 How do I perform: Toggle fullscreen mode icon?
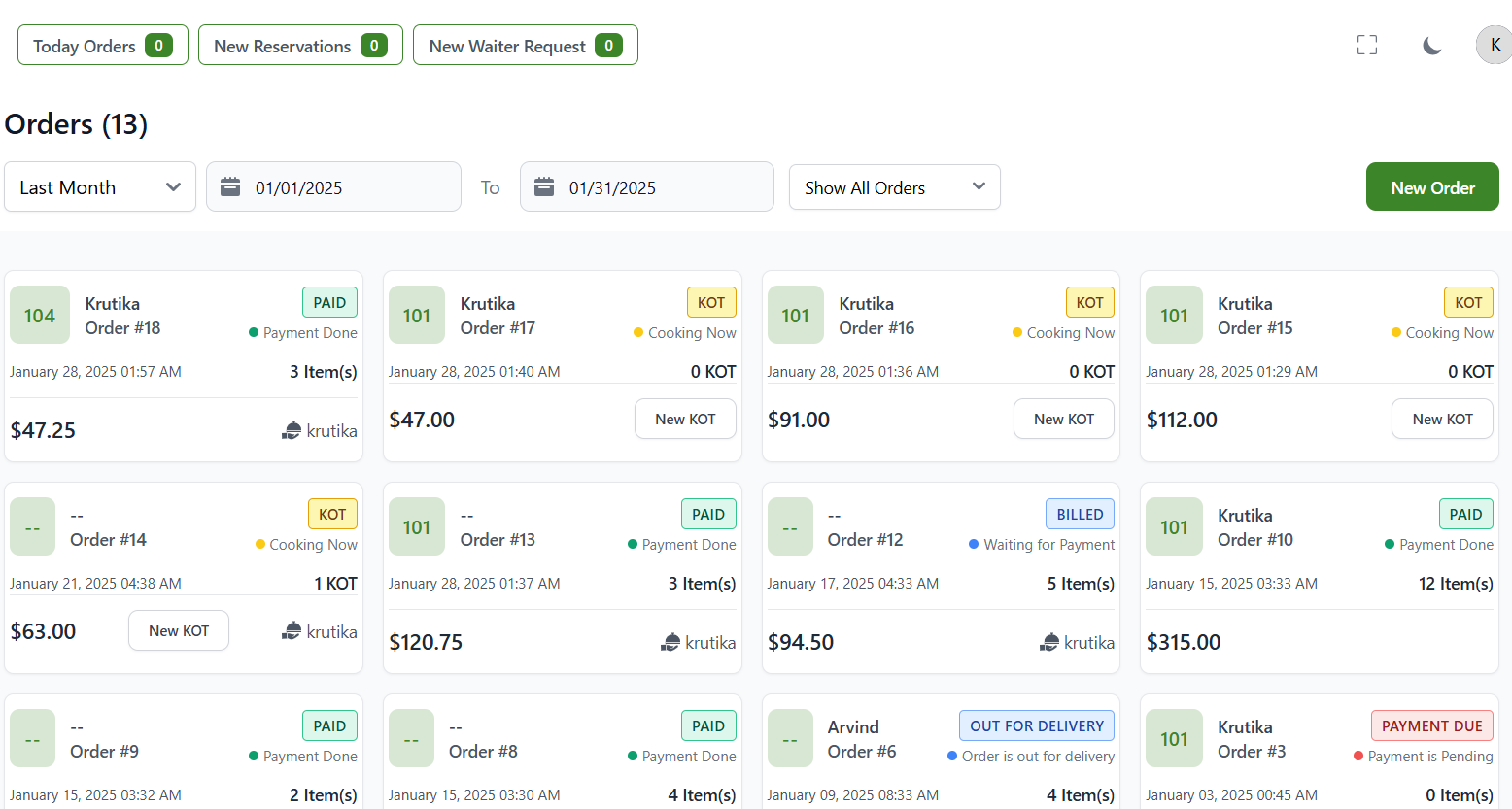(1366, 45)
